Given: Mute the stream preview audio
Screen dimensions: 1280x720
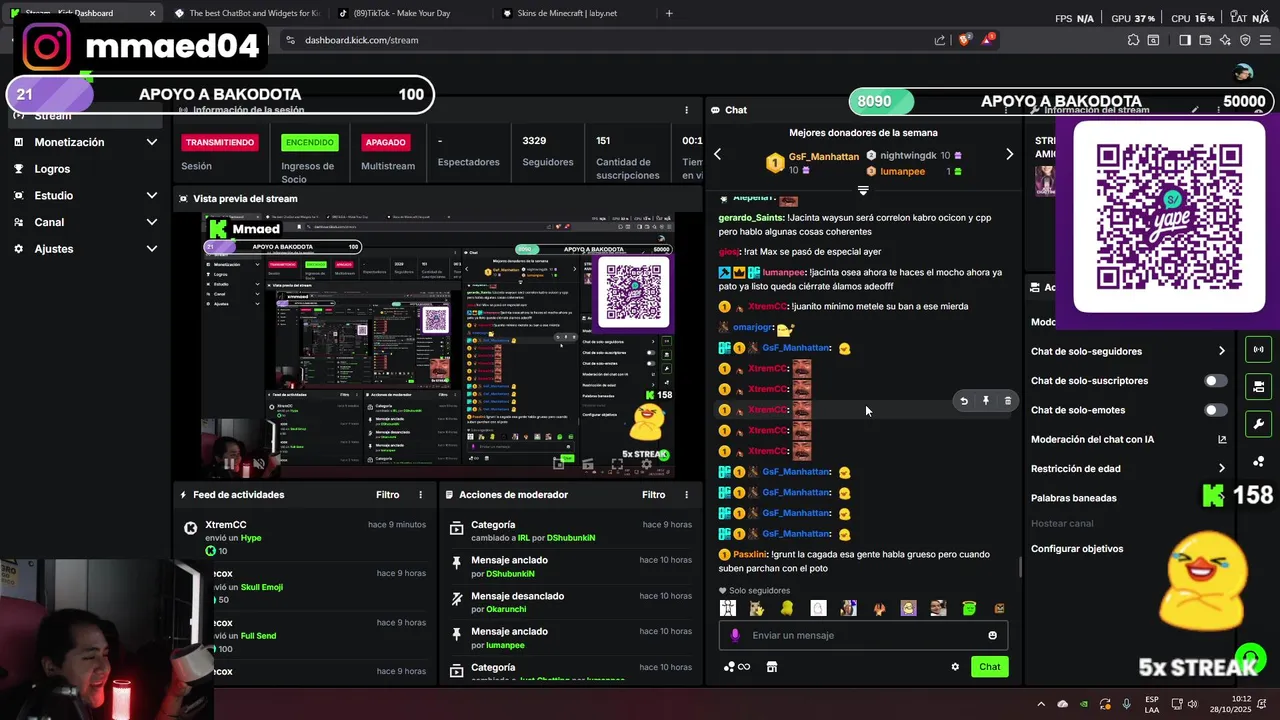Looking at the screenshot, I should click(x=259, y=464).
